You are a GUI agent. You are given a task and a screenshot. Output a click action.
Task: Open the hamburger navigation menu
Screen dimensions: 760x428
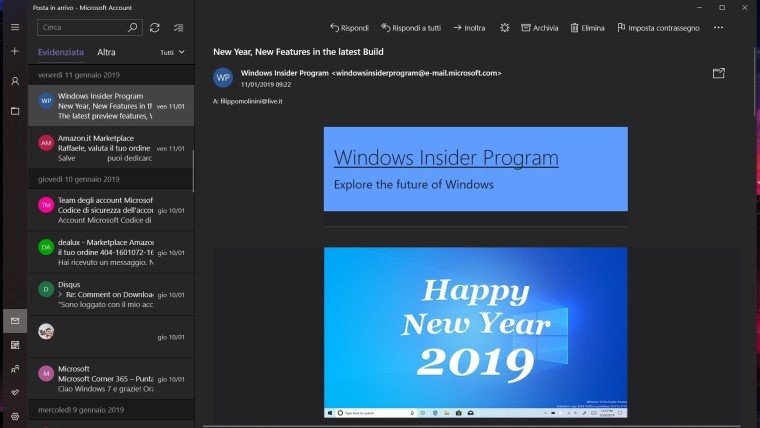click(15, 27)
